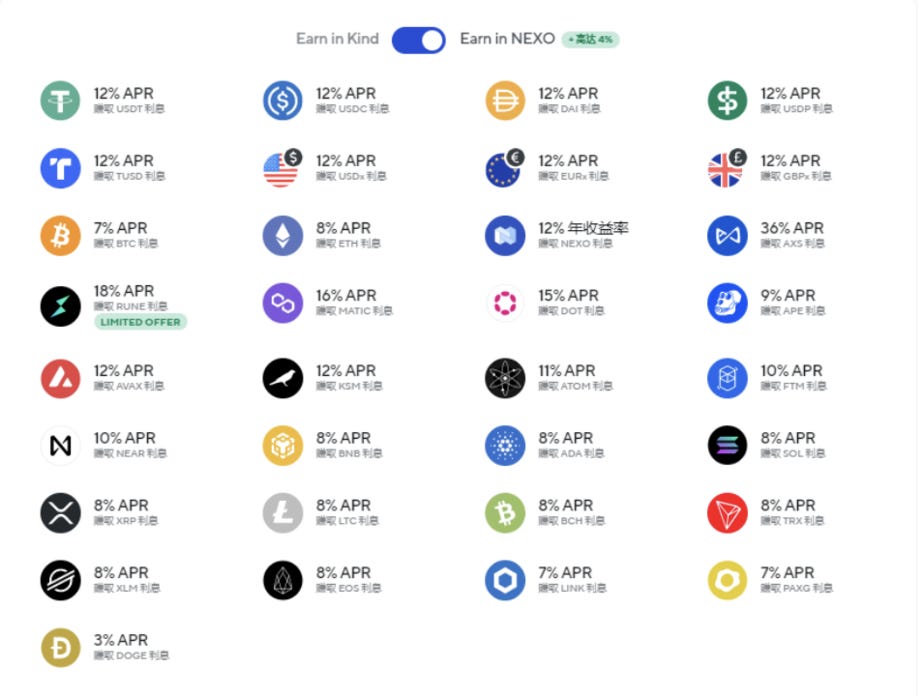
Task: Select the Earn in NEXO label
Action: pos(507,39)
